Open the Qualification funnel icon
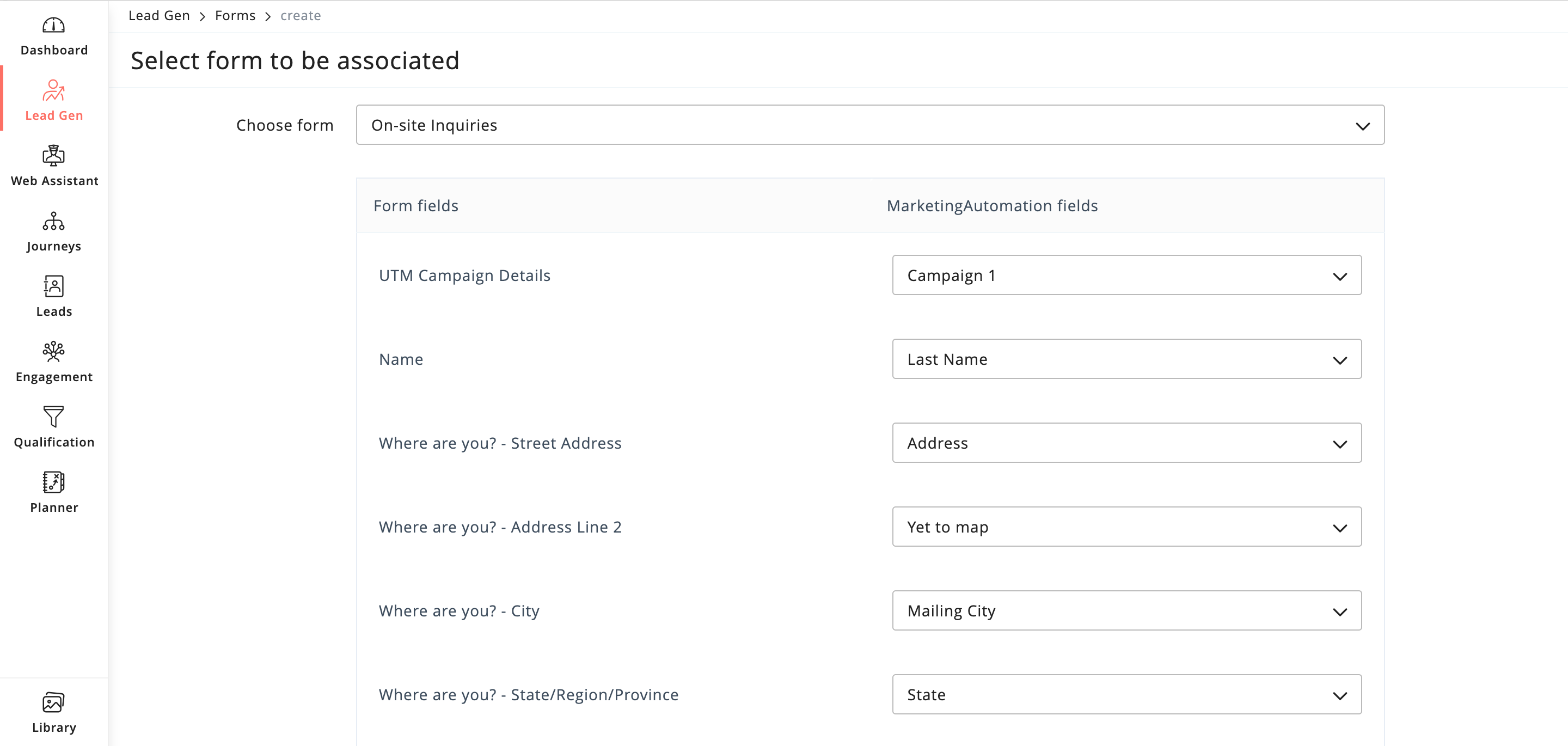Image resolution: width=1568 pixels, height=746 pixels. pyautogui.click(x=53, y=417)
